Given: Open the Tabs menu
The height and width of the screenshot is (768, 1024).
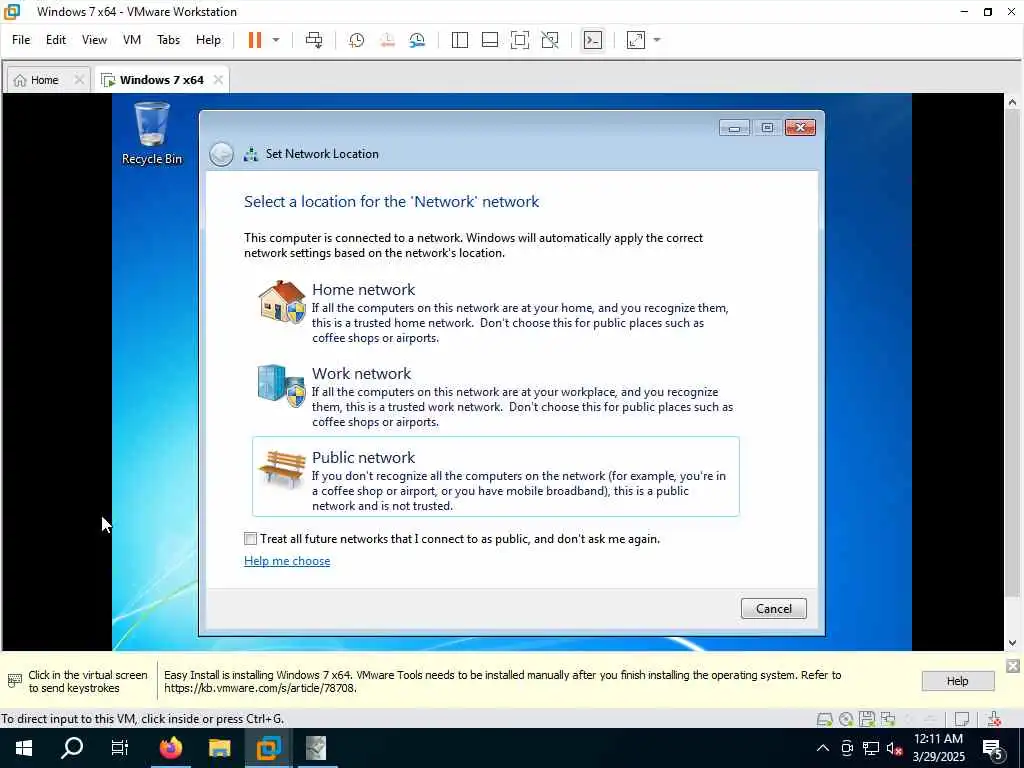Looking at the screenshot, I should point(168,40).
